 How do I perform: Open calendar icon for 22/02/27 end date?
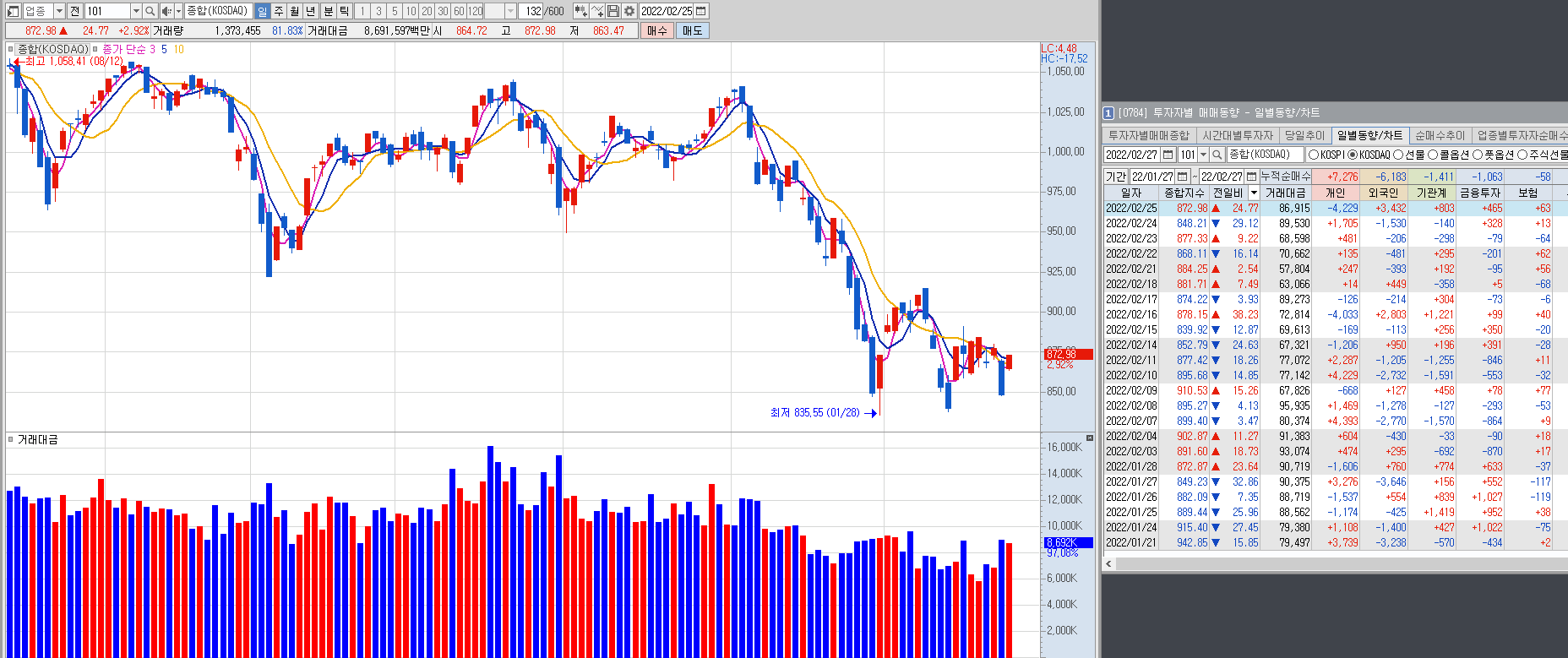pos(1251,177)
